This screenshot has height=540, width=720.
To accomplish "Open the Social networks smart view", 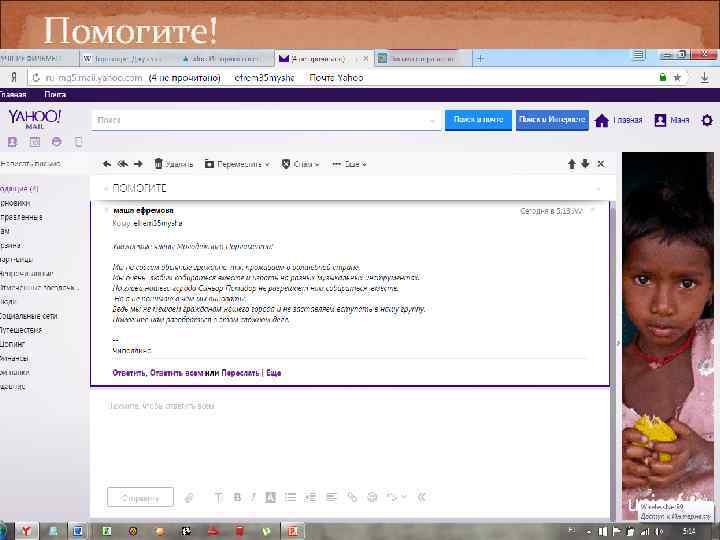I will tap(28, 316).
